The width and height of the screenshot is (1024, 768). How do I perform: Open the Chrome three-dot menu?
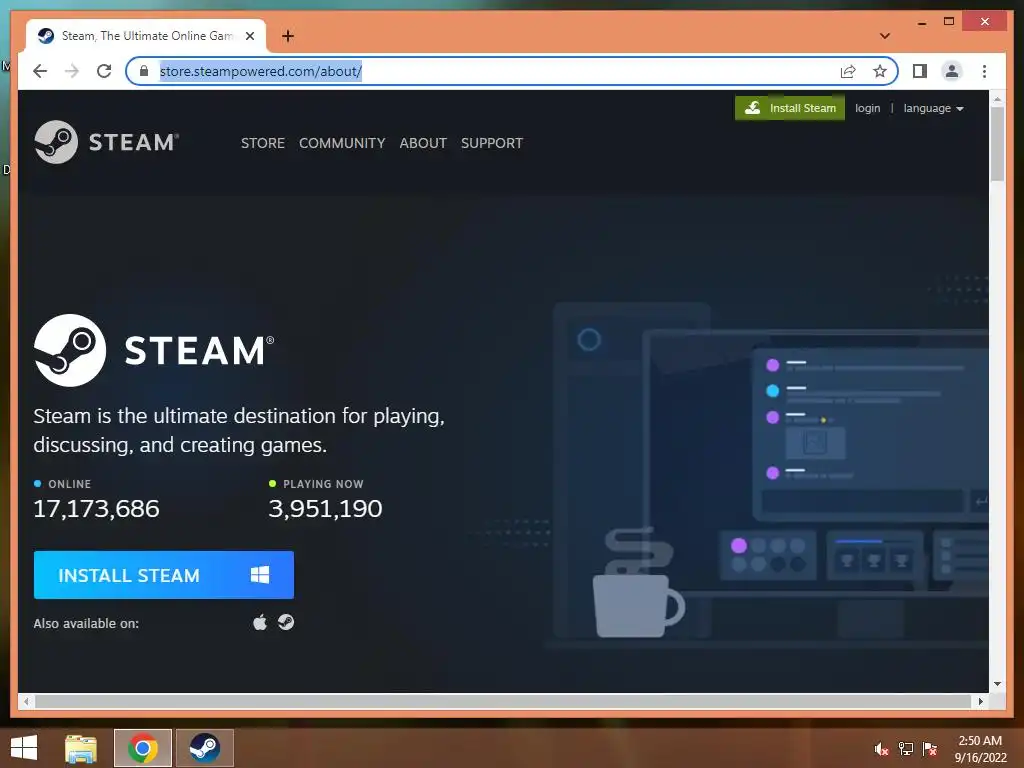[x=984, y=71]
